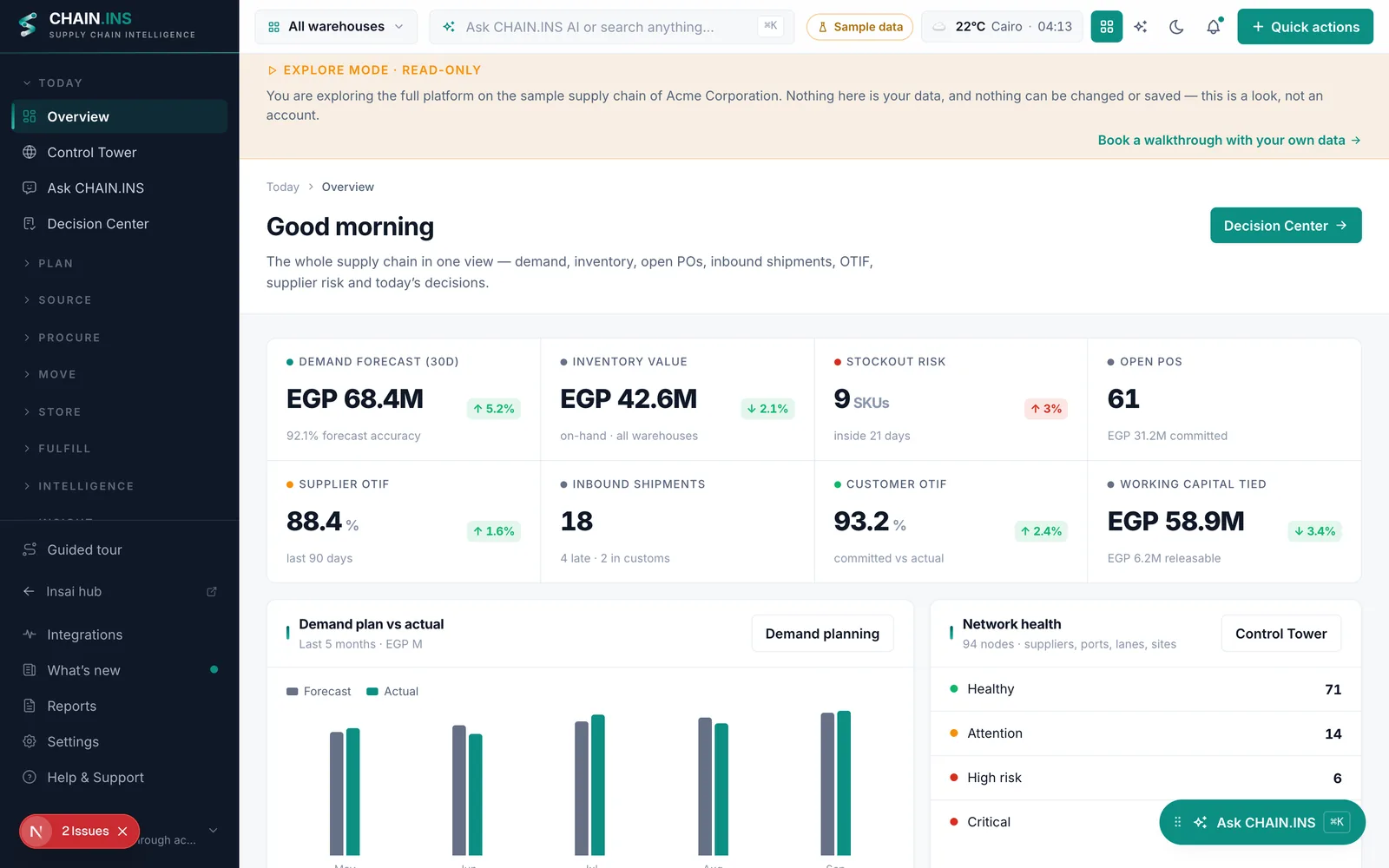This screenshot has width=1389, height=868.
Task: Open the Overview grid icon in sidebar
Action: coord(30,116)
